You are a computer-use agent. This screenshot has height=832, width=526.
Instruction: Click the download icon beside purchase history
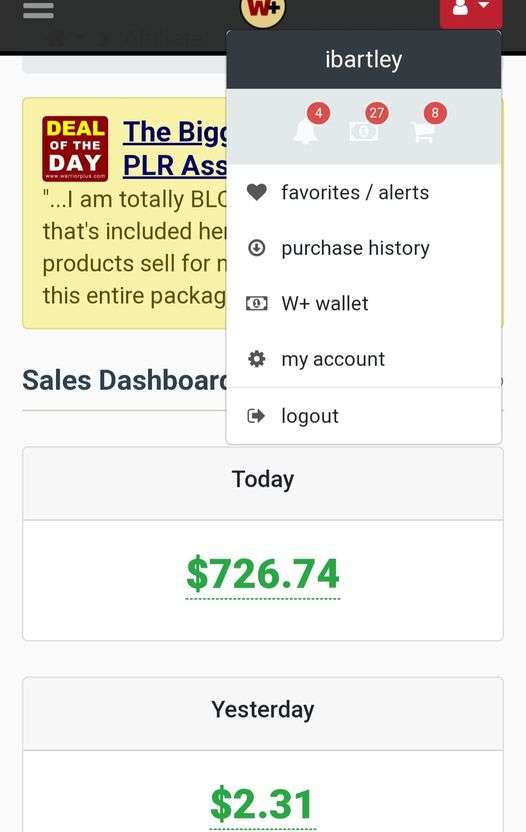(257, 248)
